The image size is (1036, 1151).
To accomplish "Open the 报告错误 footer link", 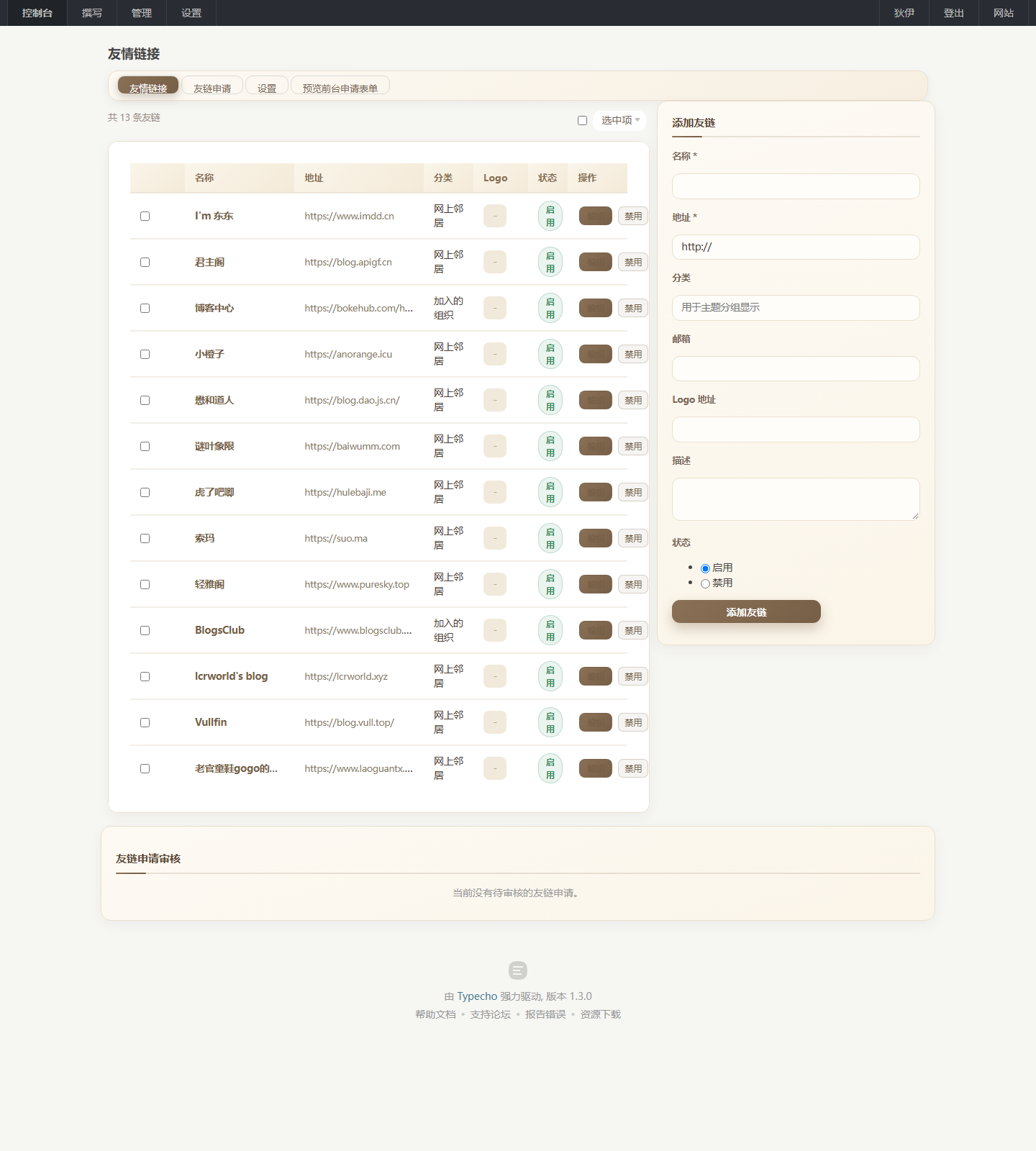I will pyautogui.click(x=545, y=1014).
